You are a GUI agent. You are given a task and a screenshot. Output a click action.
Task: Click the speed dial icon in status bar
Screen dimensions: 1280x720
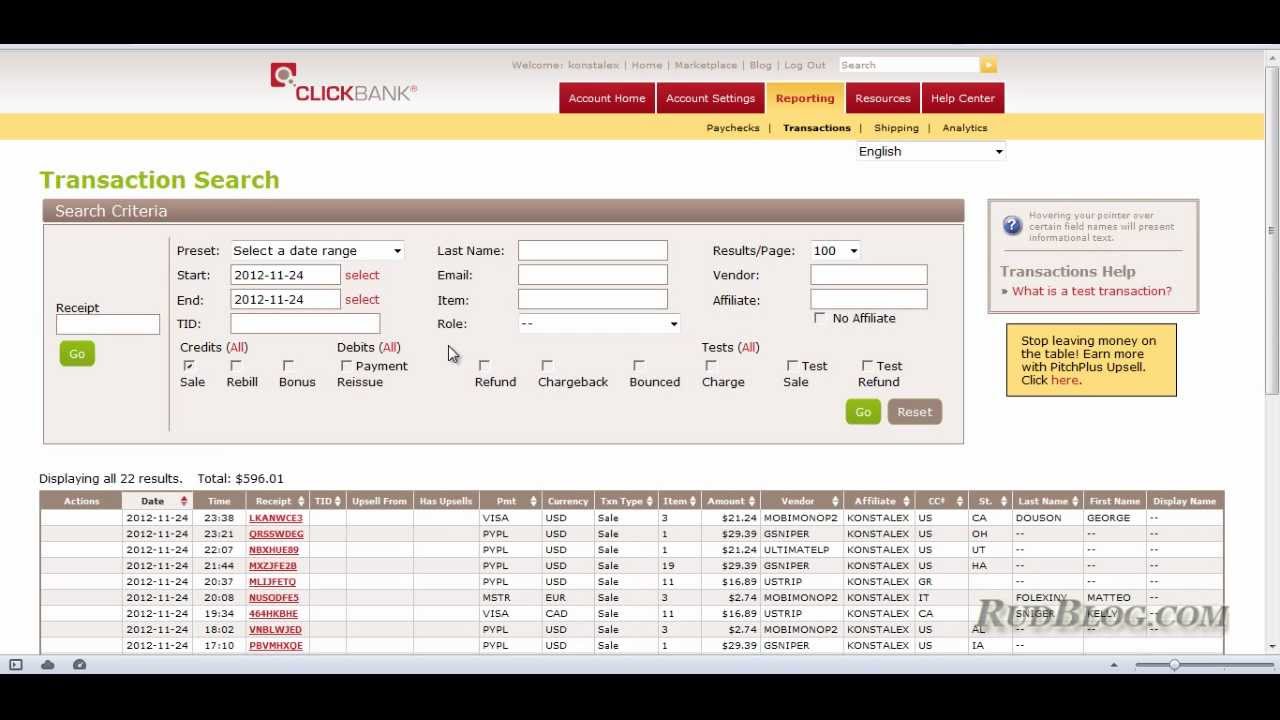coord(80,665)
